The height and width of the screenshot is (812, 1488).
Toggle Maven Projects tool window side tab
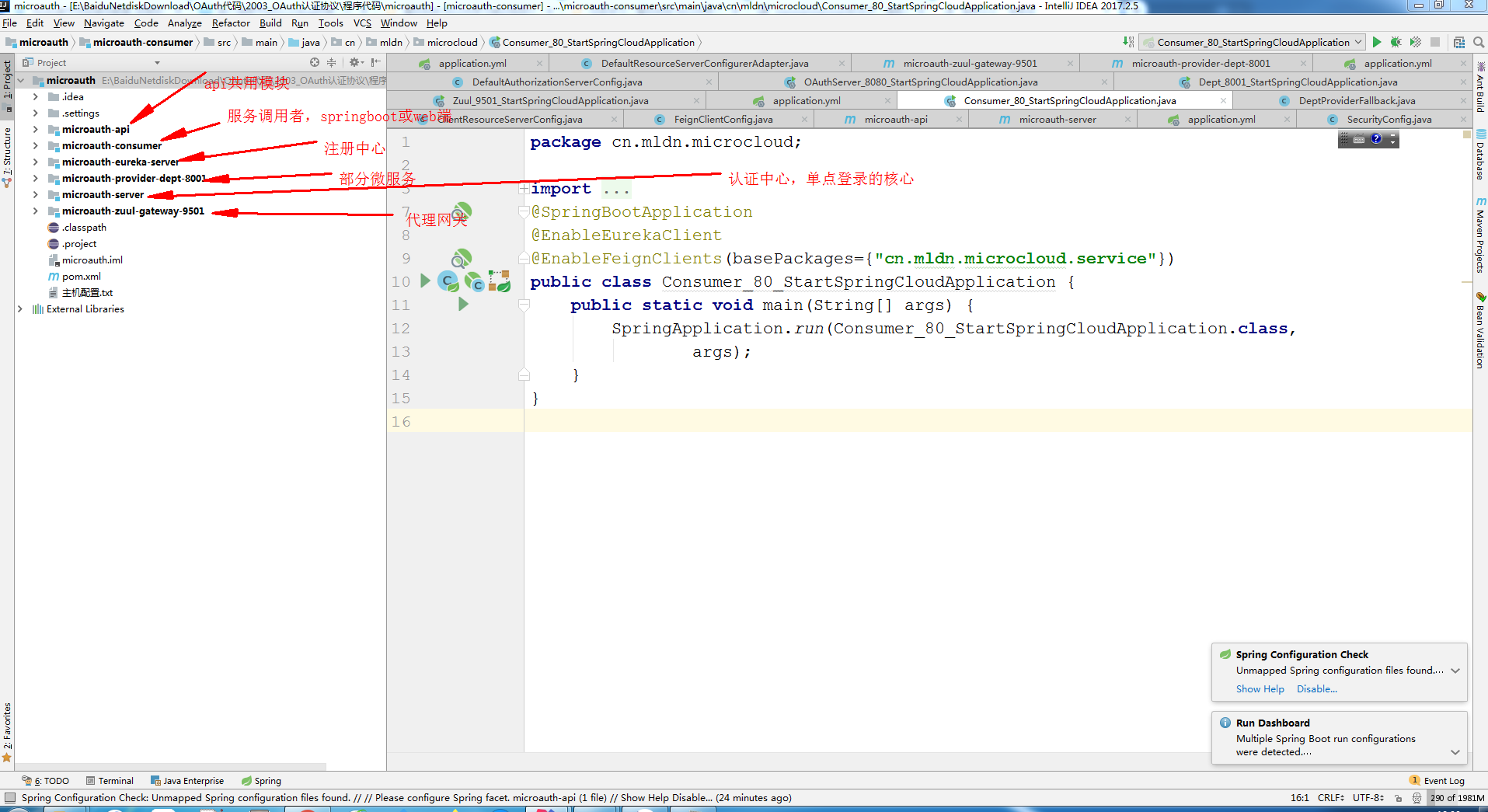point(1480,236)
